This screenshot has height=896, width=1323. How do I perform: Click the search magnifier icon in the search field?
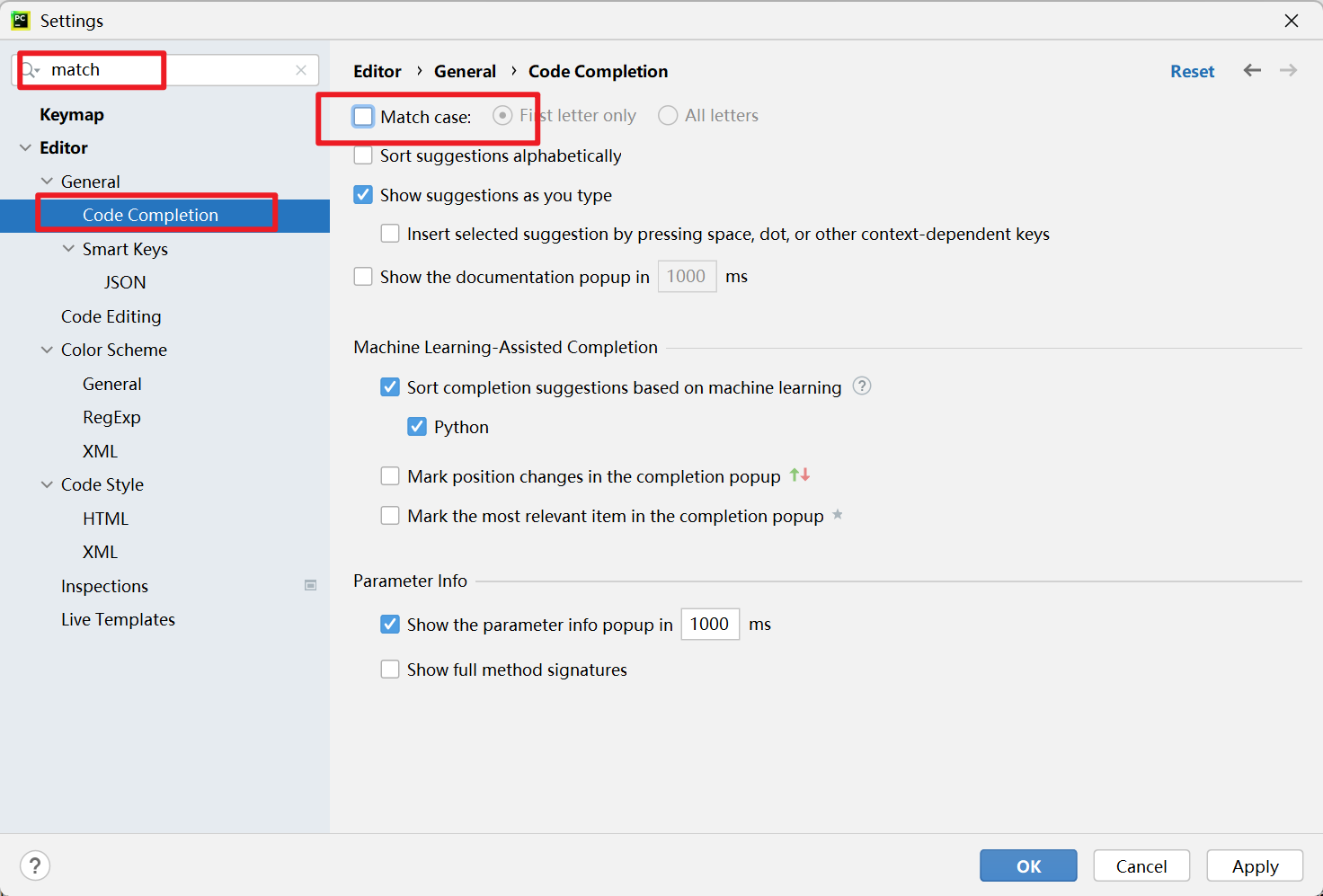point(31,70)
